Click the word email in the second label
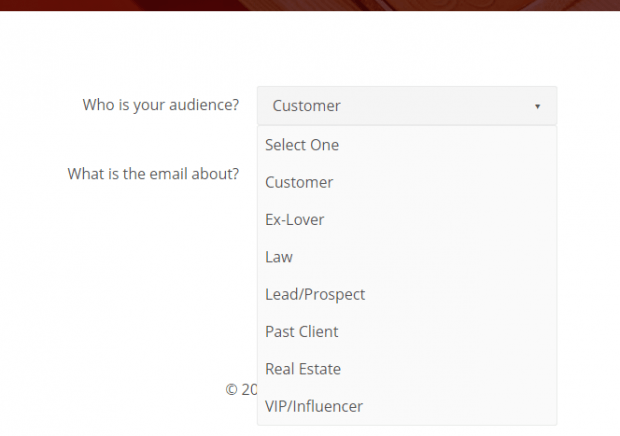 tap(168, 174)
